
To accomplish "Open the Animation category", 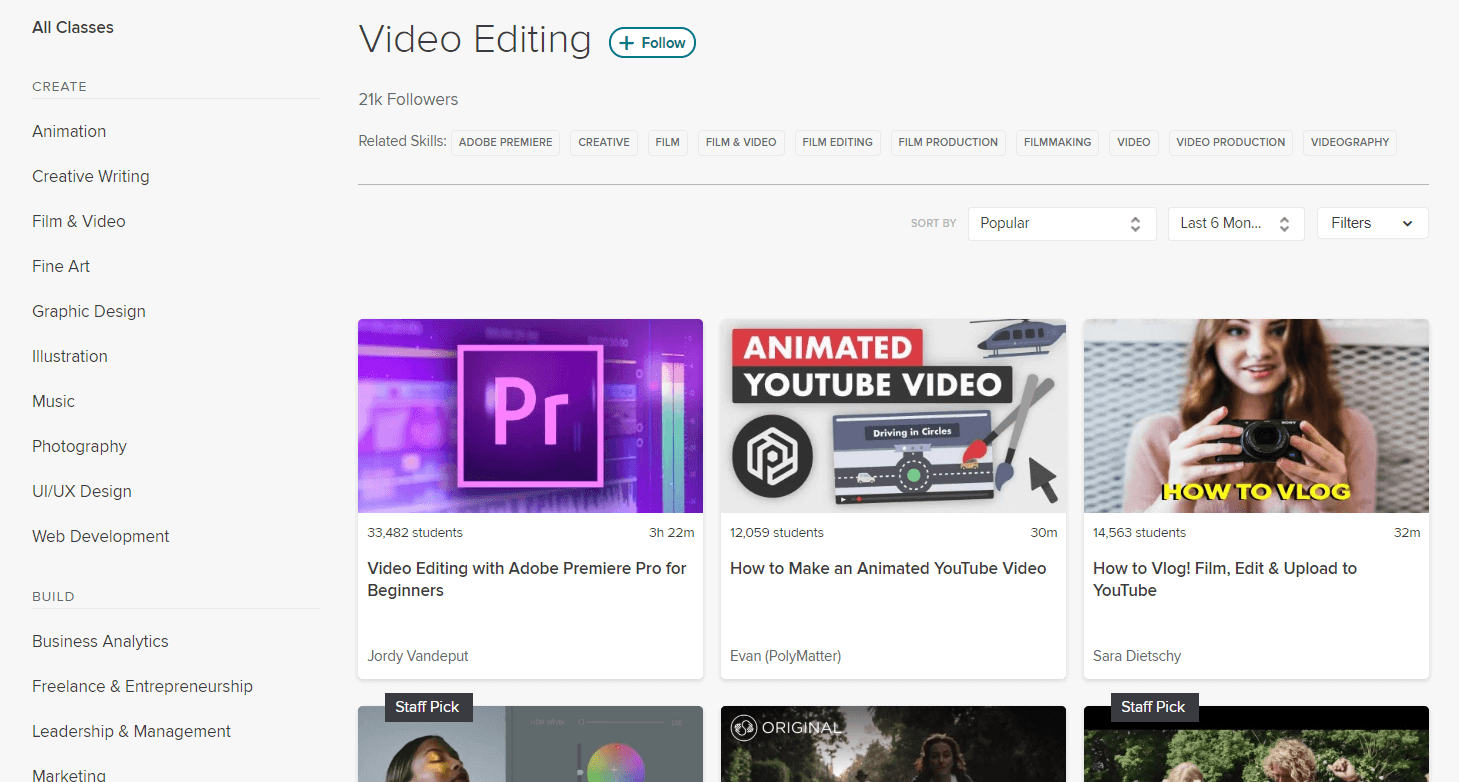I will pyautogui.click(x=69, y=131).
